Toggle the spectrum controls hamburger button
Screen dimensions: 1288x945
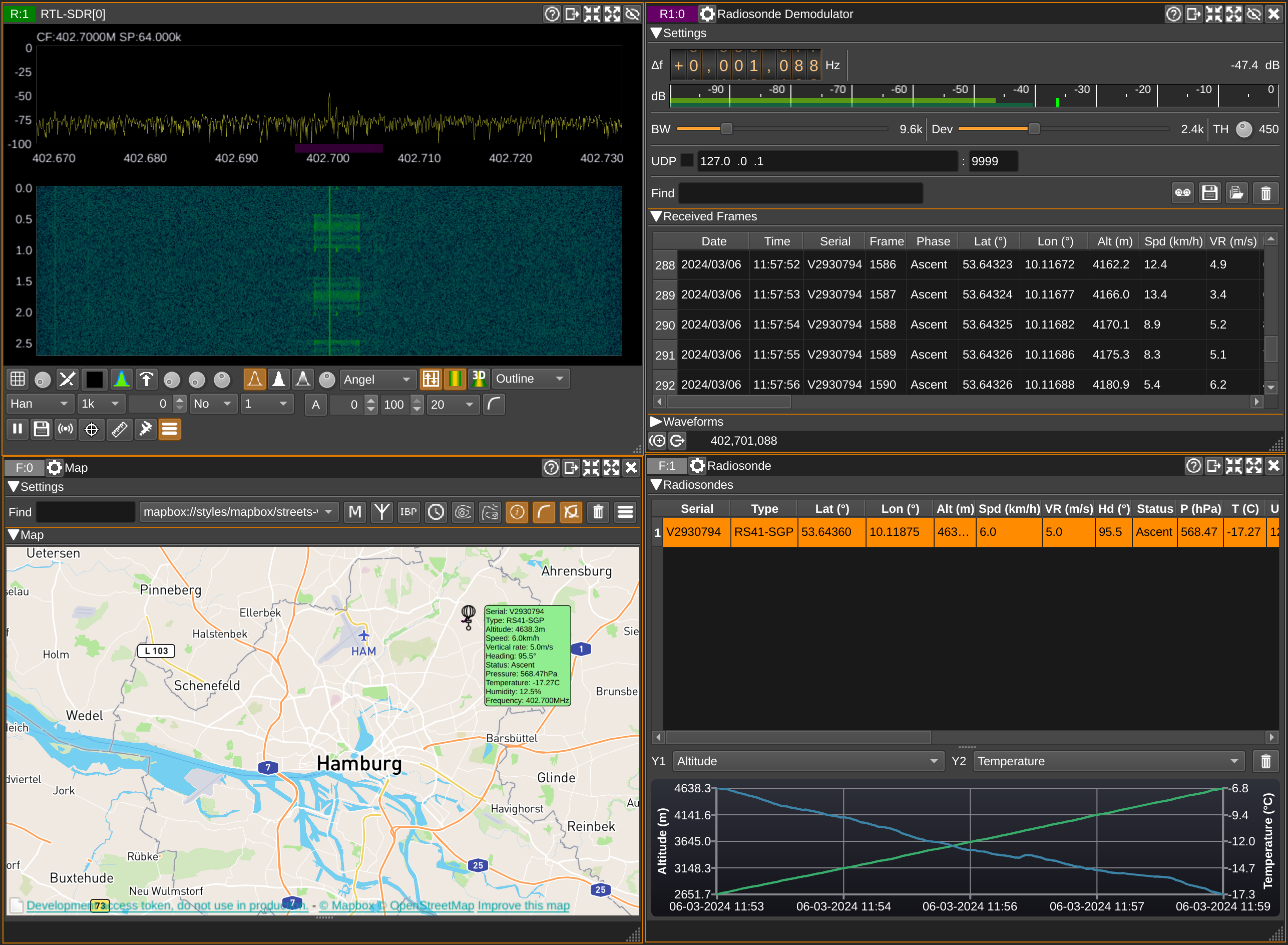coord(170,429)
